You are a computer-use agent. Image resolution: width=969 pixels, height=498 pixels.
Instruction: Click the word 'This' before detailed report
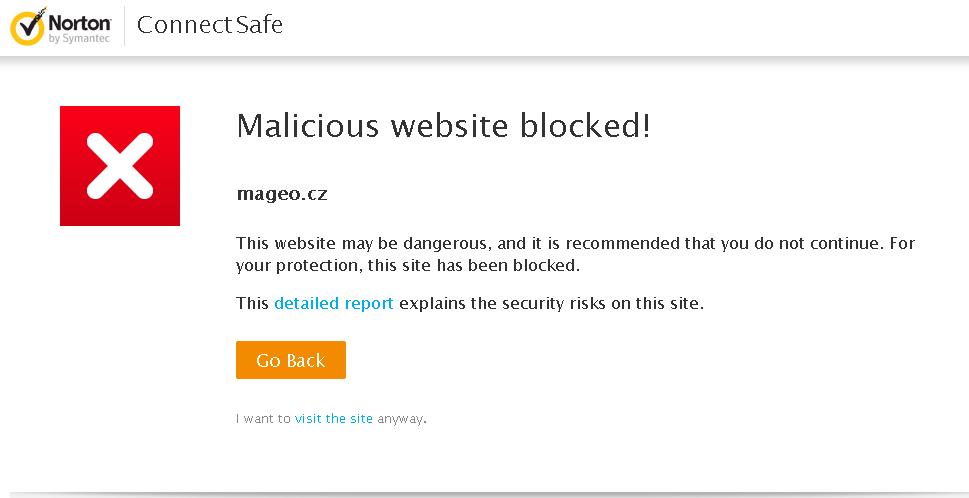click(253, 303)
